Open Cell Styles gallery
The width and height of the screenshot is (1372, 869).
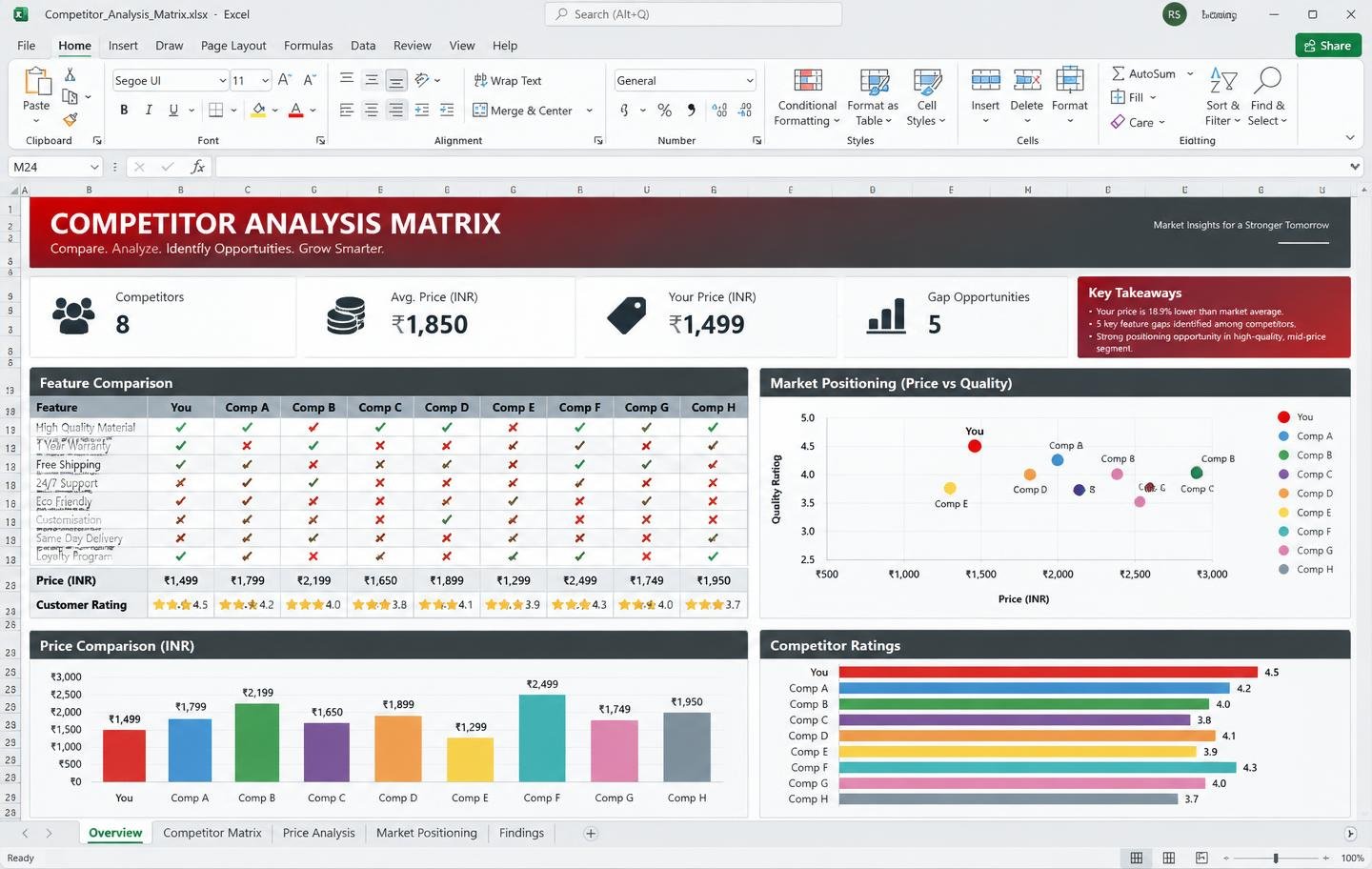[x=926, y=97]
